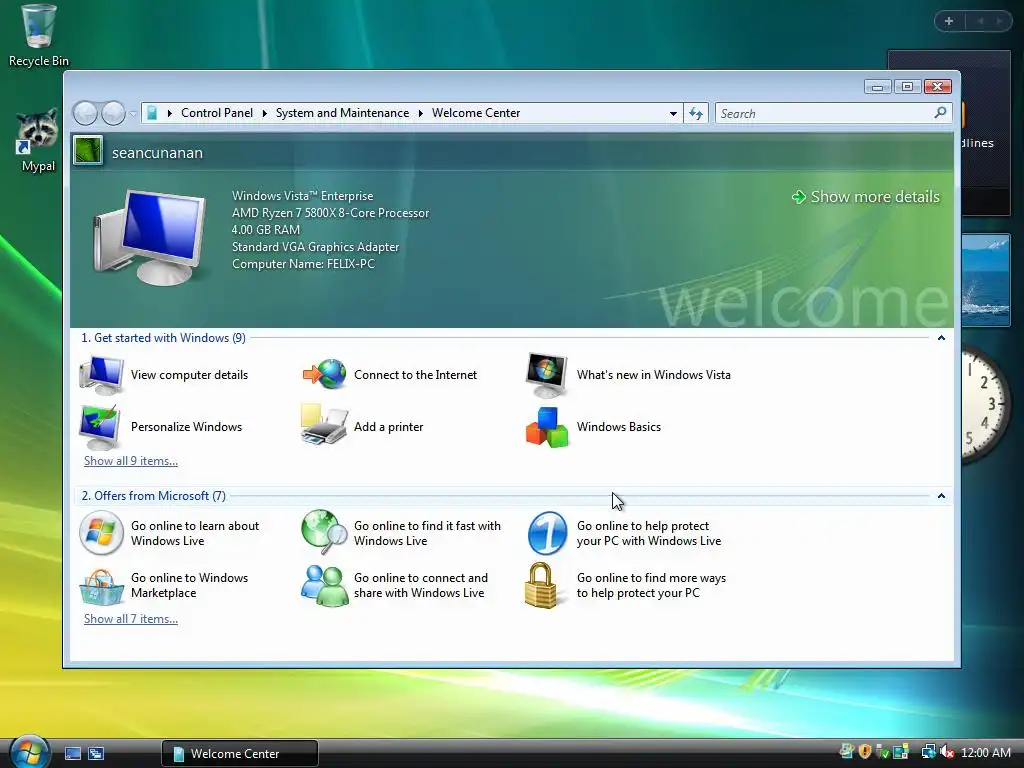The width and height of the screenshot is (1024, 768).
Task: Select the Welcome Center breadcrumb
Action: (476, 113)
